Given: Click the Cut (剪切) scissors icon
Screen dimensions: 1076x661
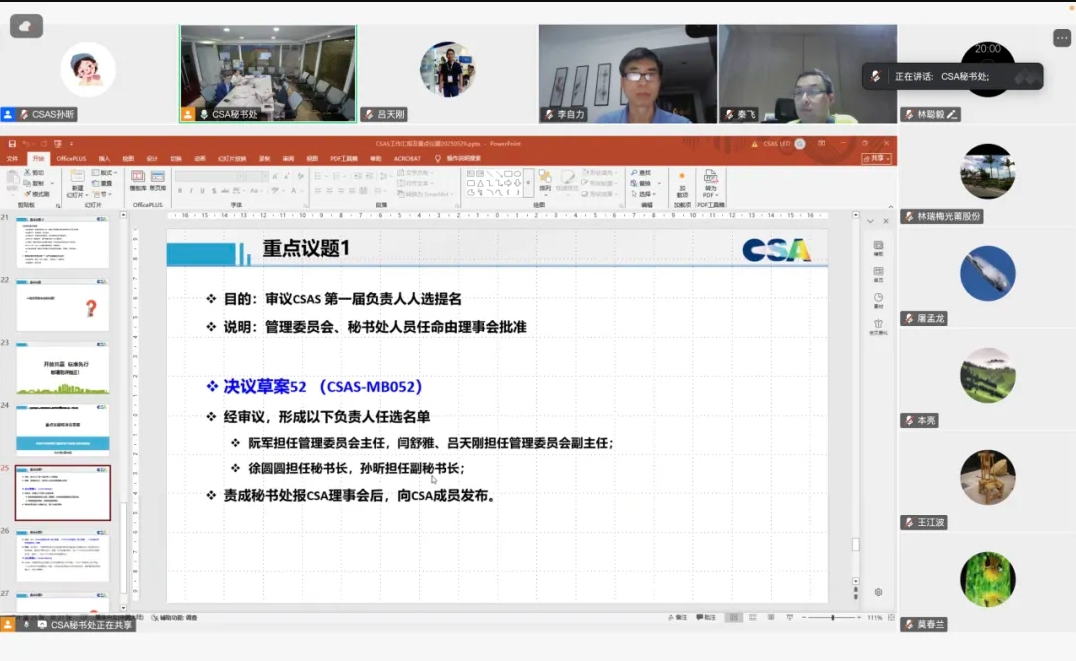Looking at the screenshot, I should 27,172.
